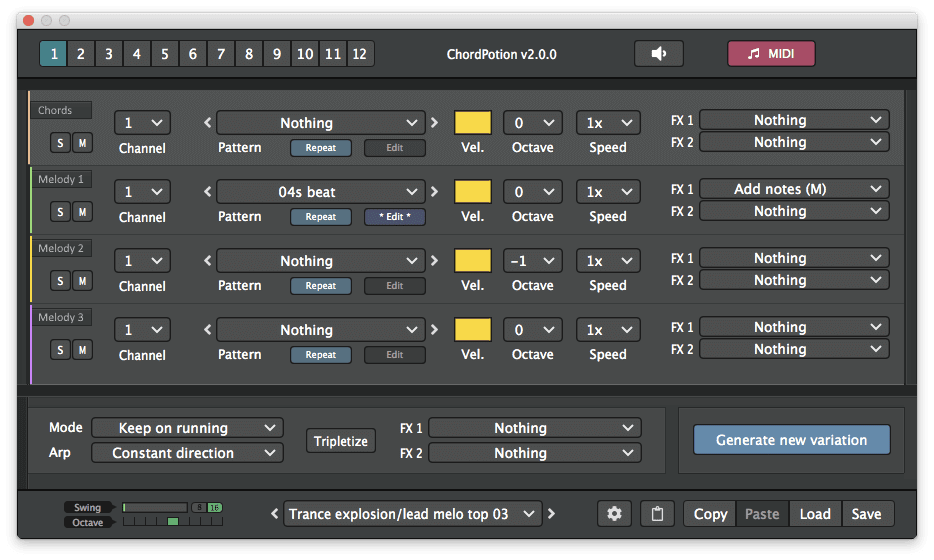Screen dimensions: 934x560
Task: Toggle Repeat for Melody 1 pattern
Action: pos(320,217)
